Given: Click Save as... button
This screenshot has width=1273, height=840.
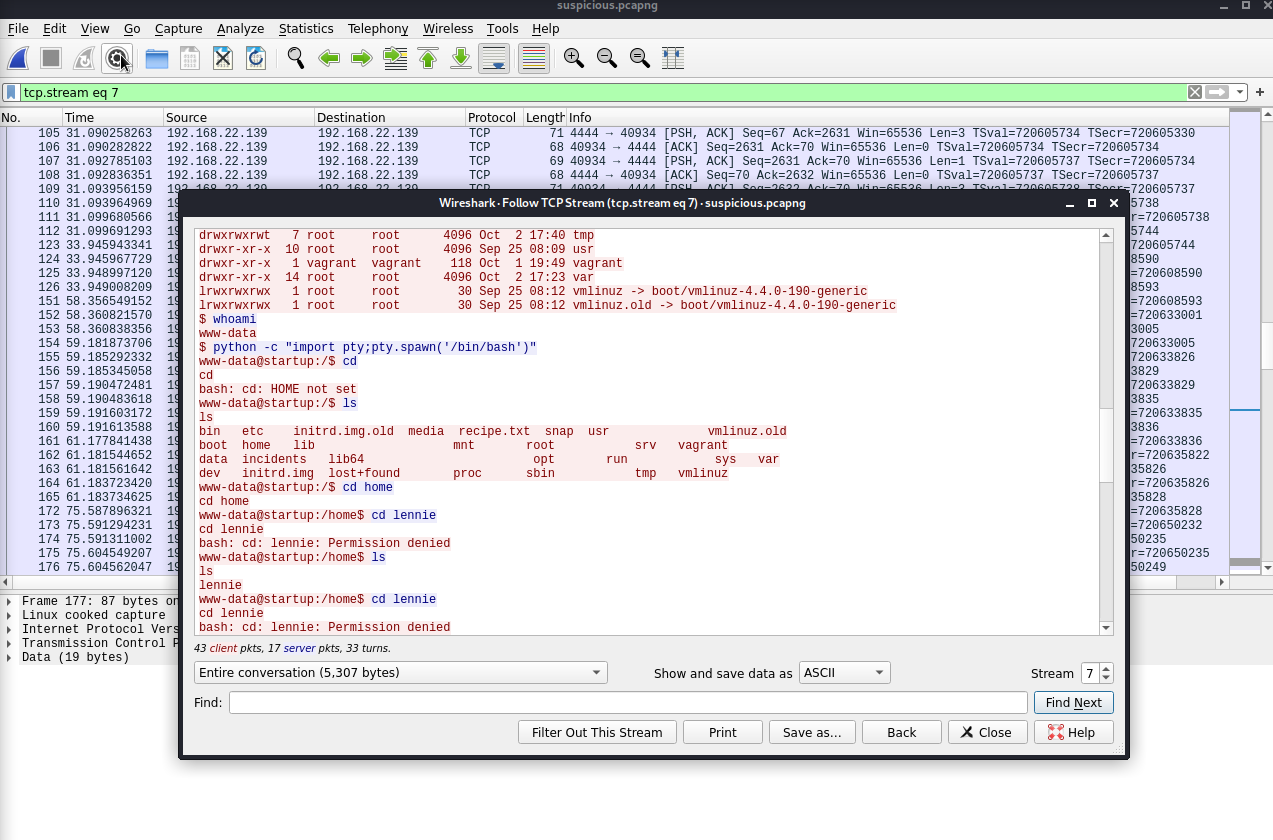Looking at the screenshot, I should (812, 732).
